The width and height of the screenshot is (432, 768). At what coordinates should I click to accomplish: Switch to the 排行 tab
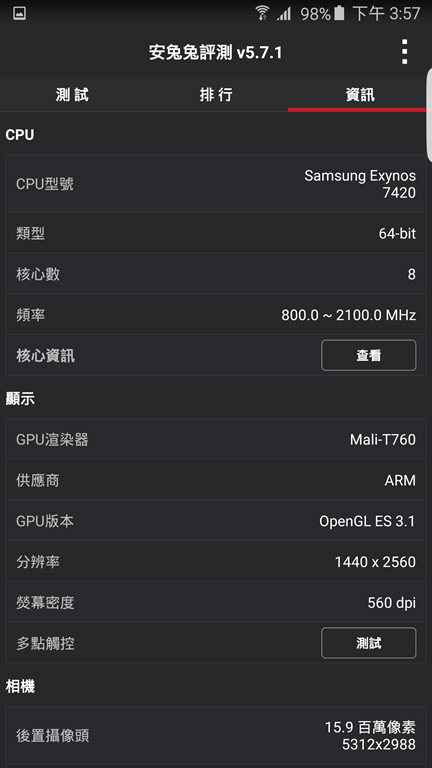coord(216,95)
